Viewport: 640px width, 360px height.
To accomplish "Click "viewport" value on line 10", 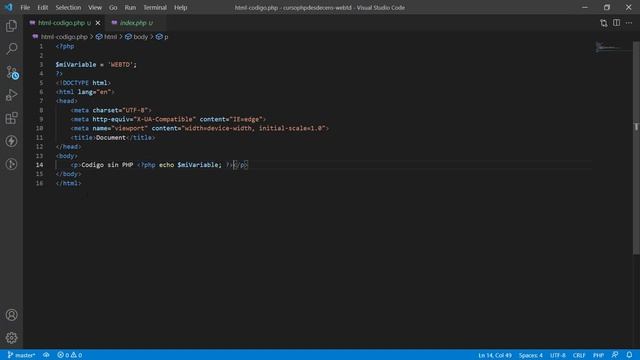I will click(129, 128).
